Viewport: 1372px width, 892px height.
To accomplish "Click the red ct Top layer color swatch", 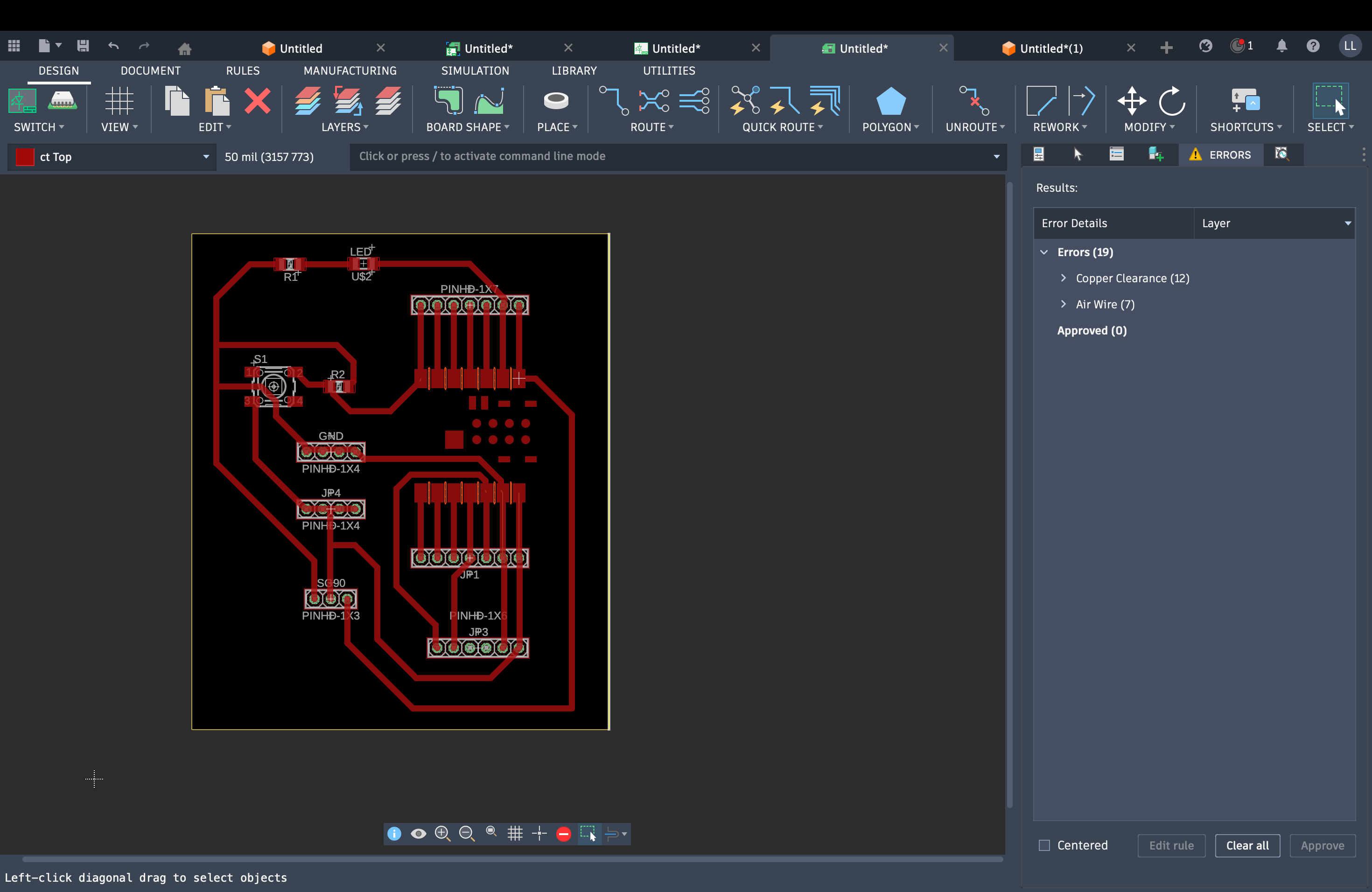I will coord(24,156).
